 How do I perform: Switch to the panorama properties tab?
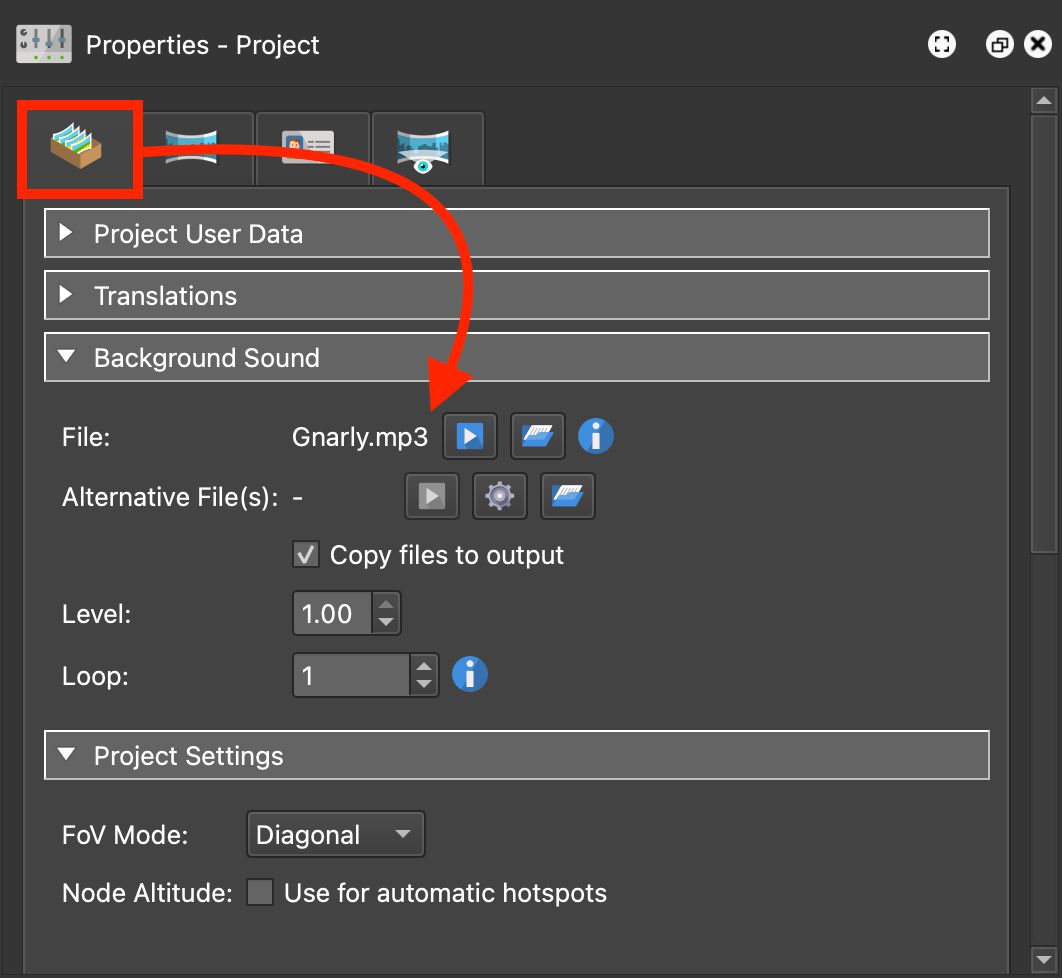pos(195,148)
